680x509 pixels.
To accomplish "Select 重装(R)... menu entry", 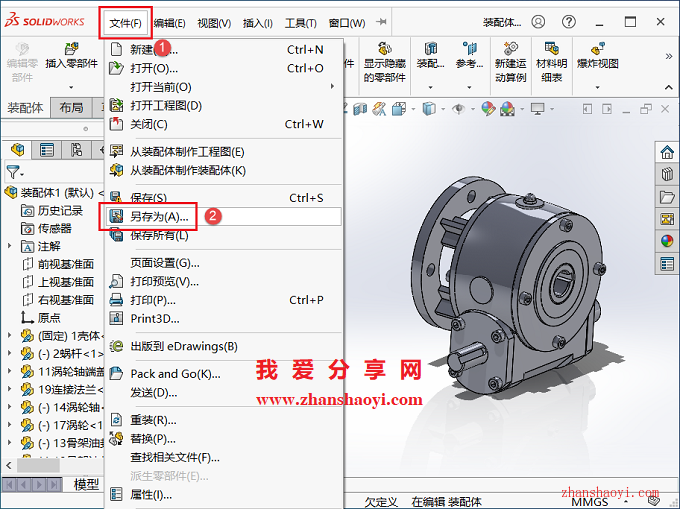I will 224,420.
